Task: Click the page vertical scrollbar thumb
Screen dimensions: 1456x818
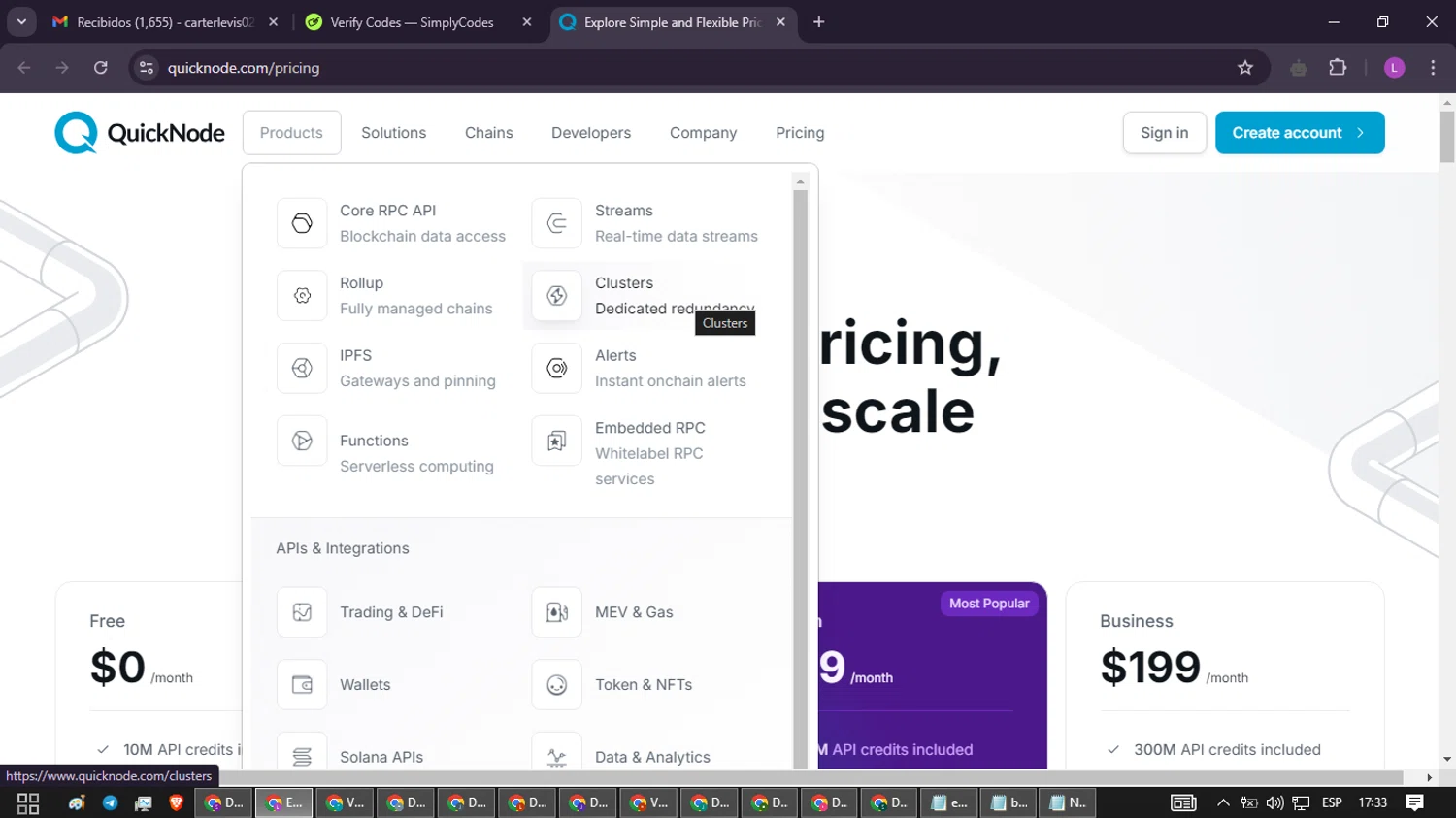Action: (1447, 136)
